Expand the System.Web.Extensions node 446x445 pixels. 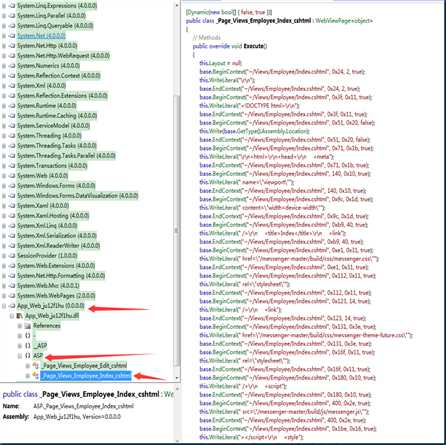point(4,266)
